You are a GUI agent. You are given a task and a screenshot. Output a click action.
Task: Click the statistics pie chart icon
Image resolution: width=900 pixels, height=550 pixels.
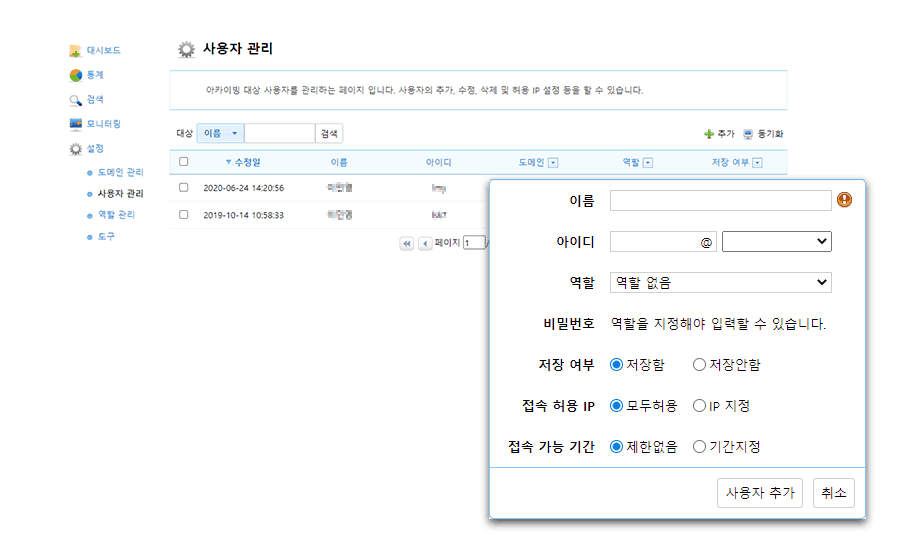coord(75,75)
